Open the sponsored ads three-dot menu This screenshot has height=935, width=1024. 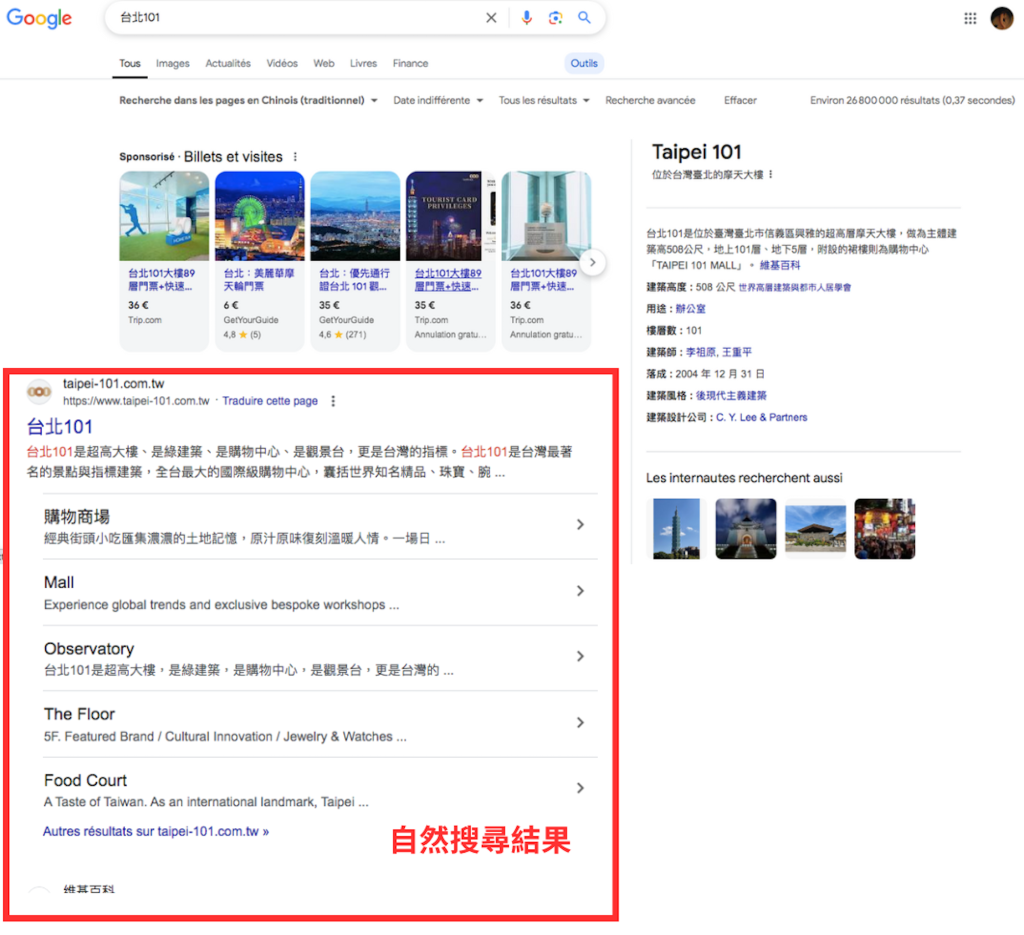pyautogui.click(x=295, y=157)
